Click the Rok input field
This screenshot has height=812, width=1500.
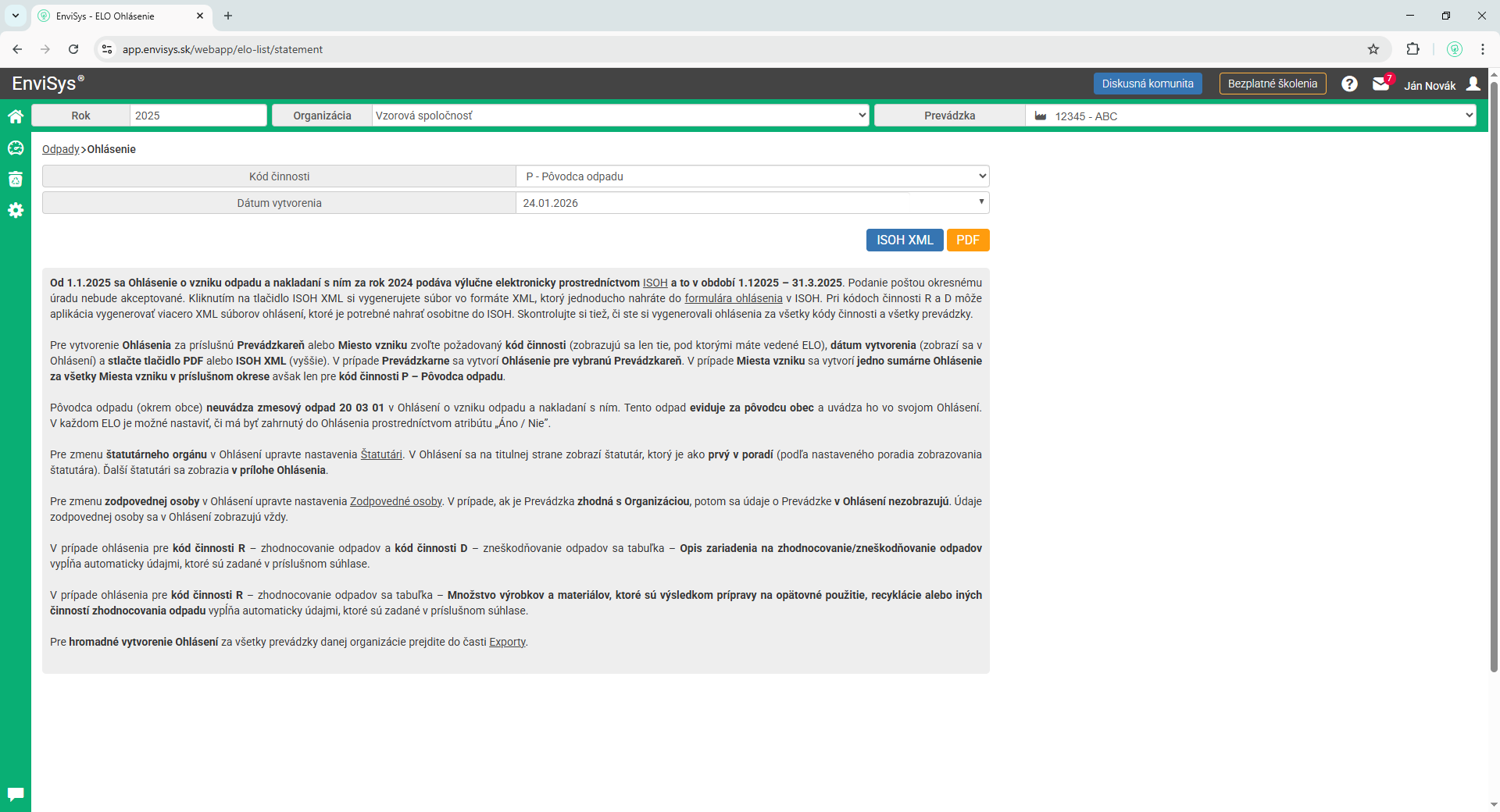tap(198, 116)
